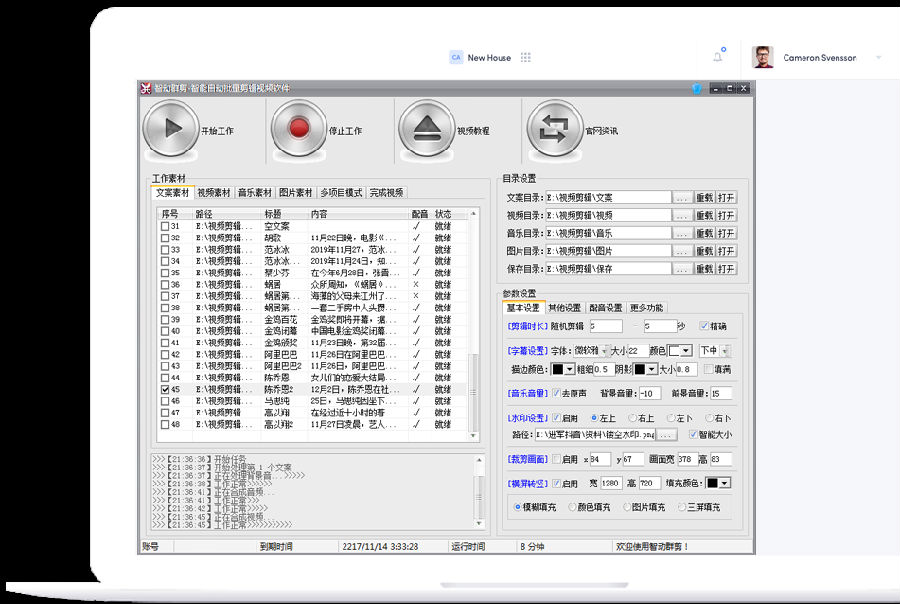The image size is (900, 604).
Task: Click the New House workspace name
Action: point(489,57)
